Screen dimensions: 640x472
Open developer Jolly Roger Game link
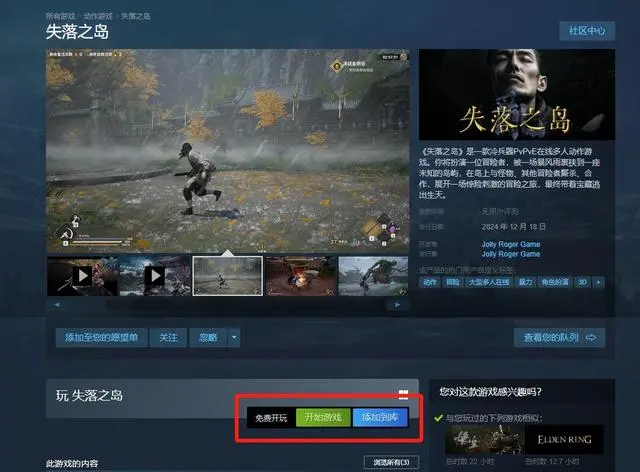[511, 244]
